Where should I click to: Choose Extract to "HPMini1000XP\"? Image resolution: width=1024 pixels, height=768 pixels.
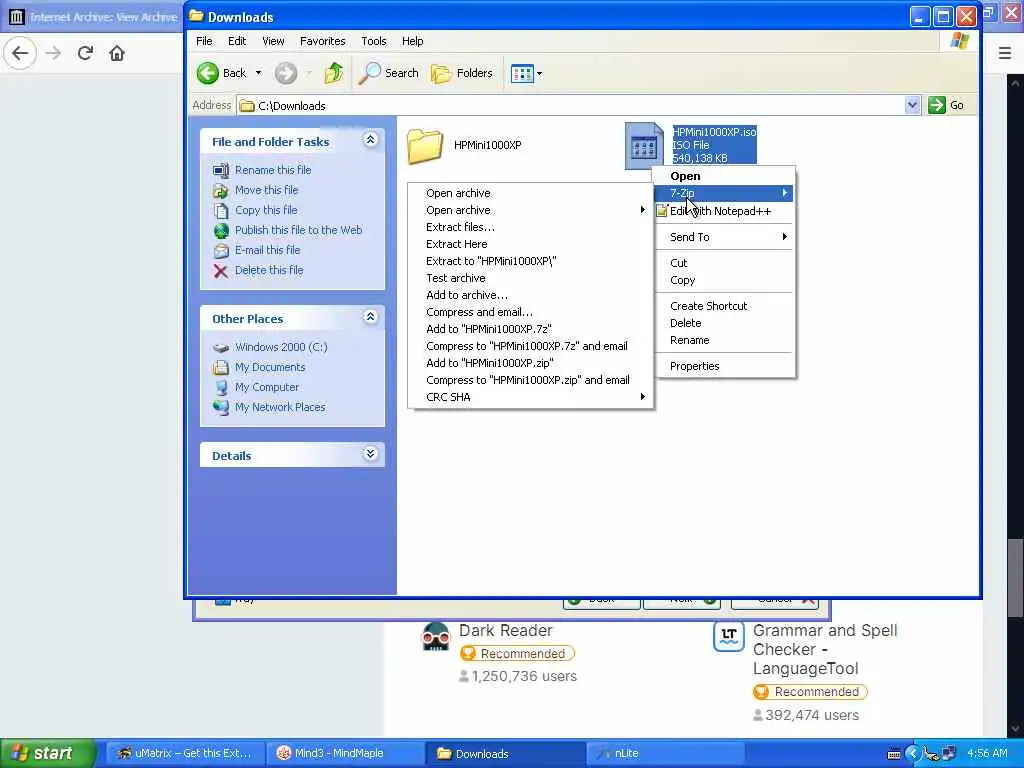point(531,261)
